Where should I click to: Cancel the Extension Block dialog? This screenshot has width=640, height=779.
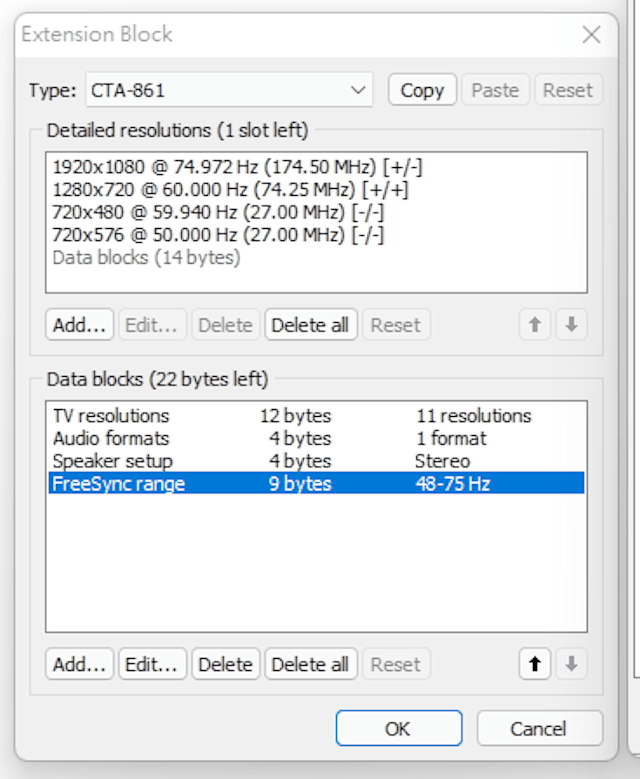pyautogui.click(x=539, y=729)
